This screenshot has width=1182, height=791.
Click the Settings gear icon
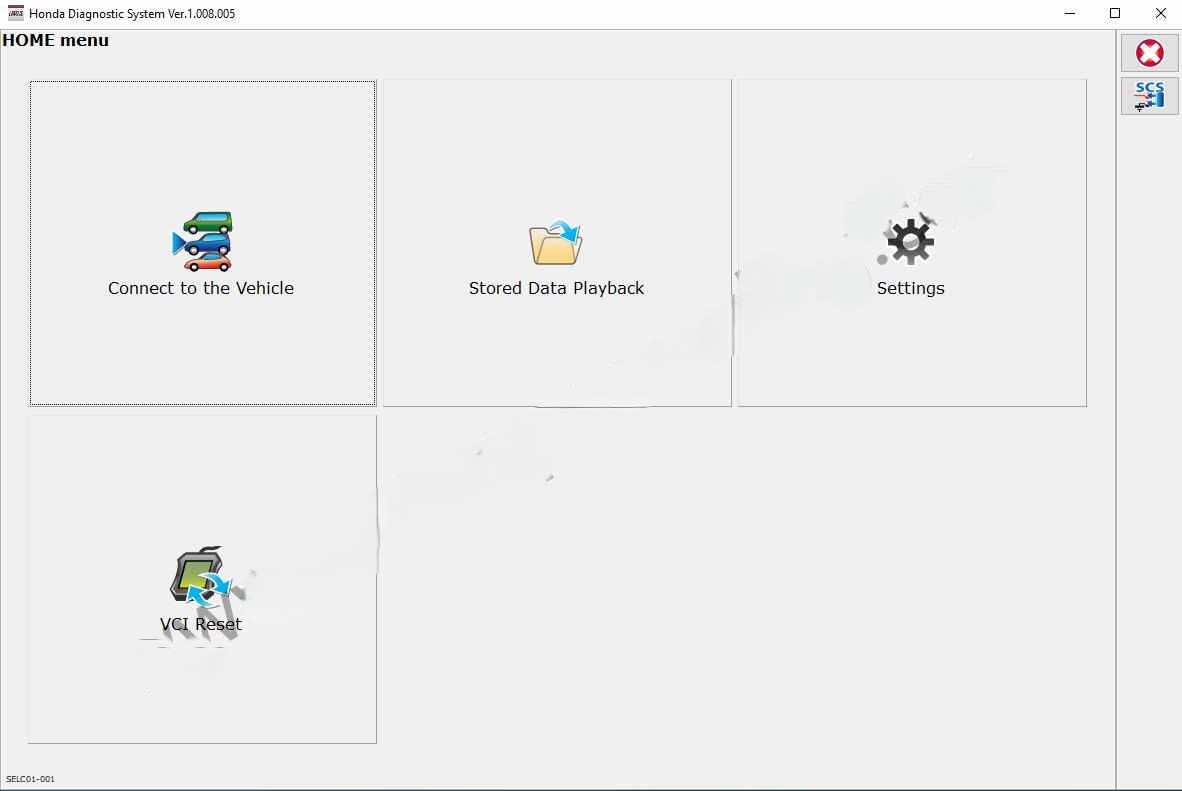pyautogui.click(x=909, y=242)
